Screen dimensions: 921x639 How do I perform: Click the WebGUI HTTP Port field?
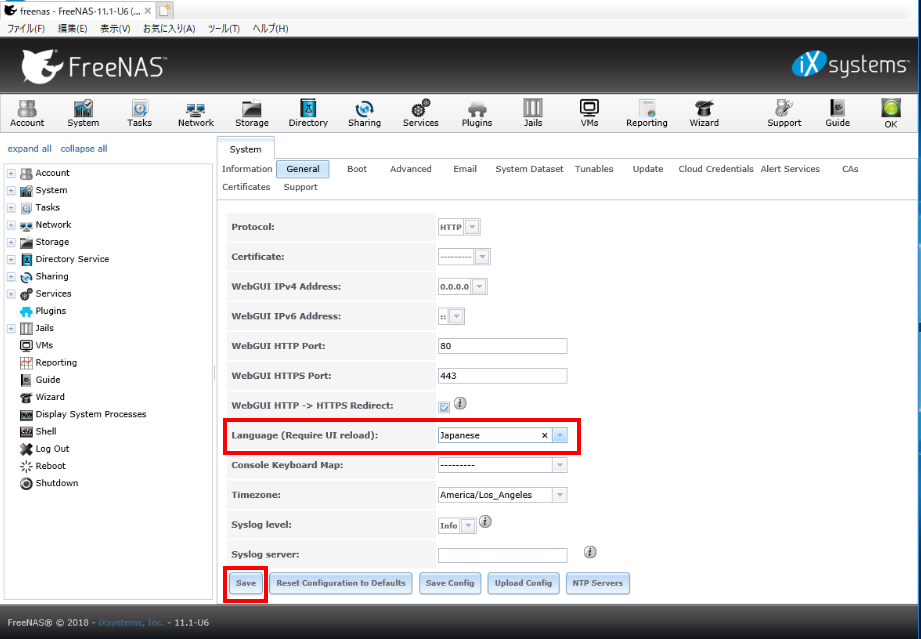tap(503, 346)
